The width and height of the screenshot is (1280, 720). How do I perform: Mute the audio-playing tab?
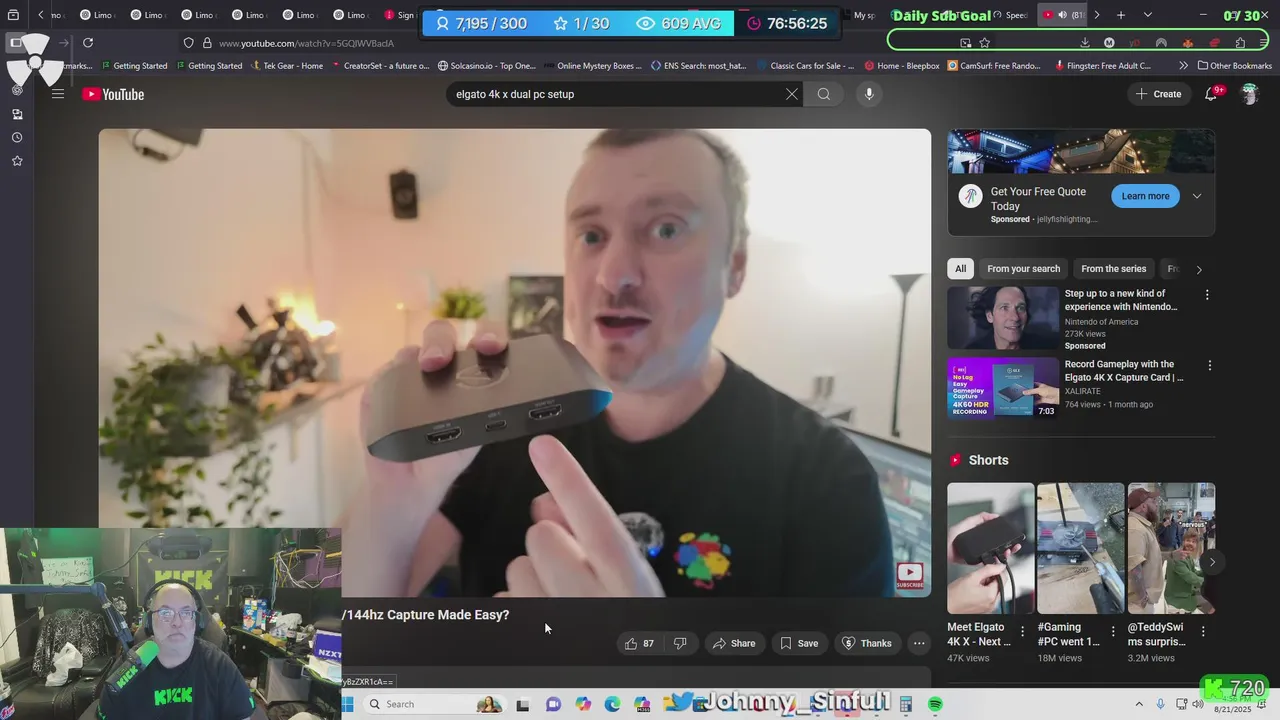point(1062,15)
